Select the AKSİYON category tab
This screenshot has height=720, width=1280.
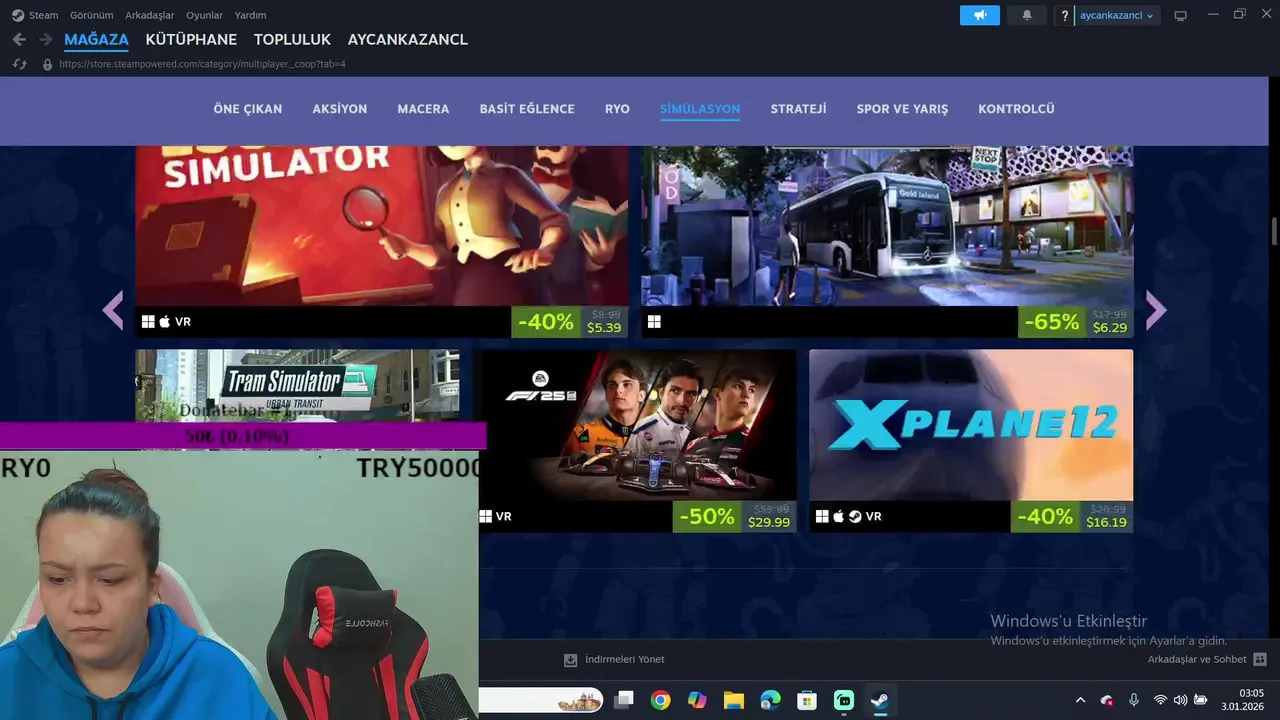(x=340, y=108)
